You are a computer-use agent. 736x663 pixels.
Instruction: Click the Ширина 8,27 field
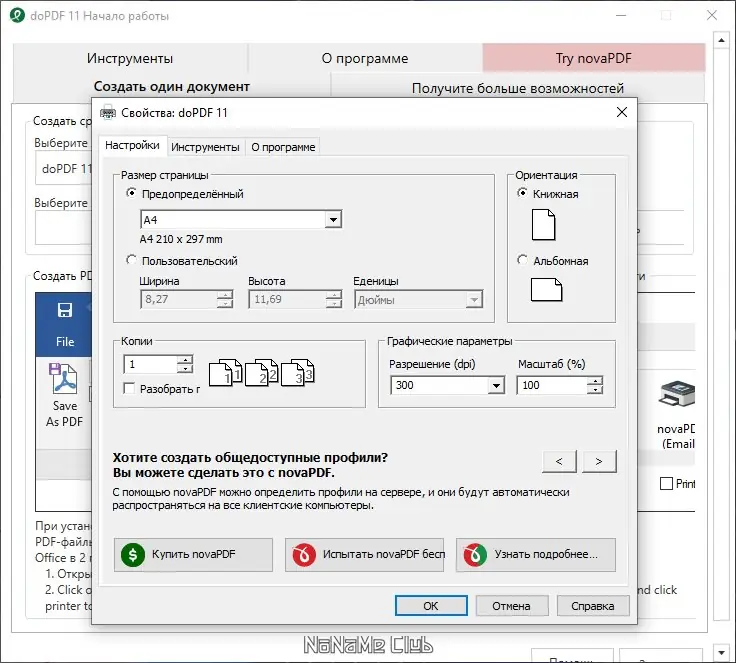click(178, 299)
